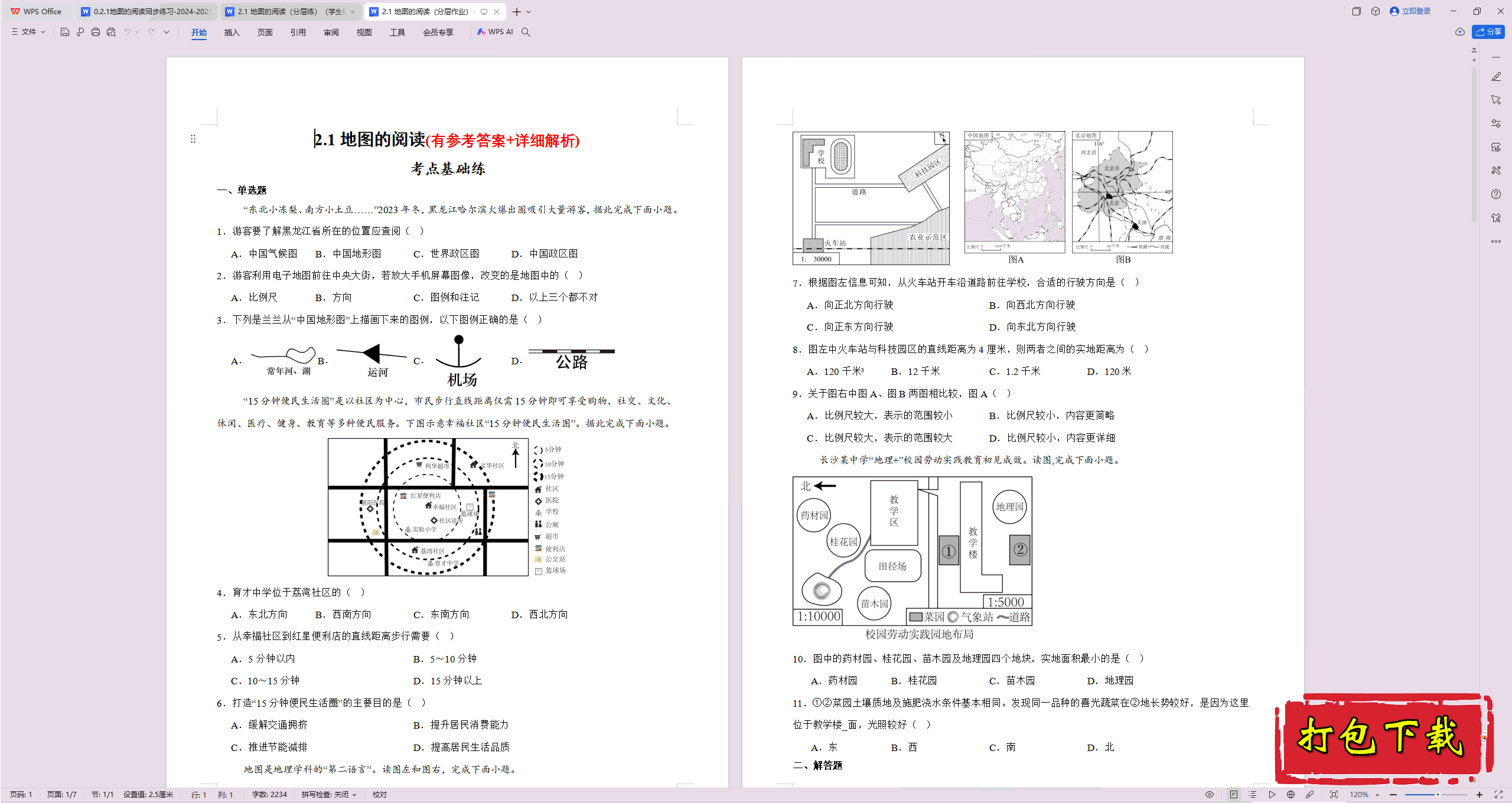Viewport: 1512px width, 803px height.
Task: Click the 字数: 2234 word count
Action: [269, 795]
